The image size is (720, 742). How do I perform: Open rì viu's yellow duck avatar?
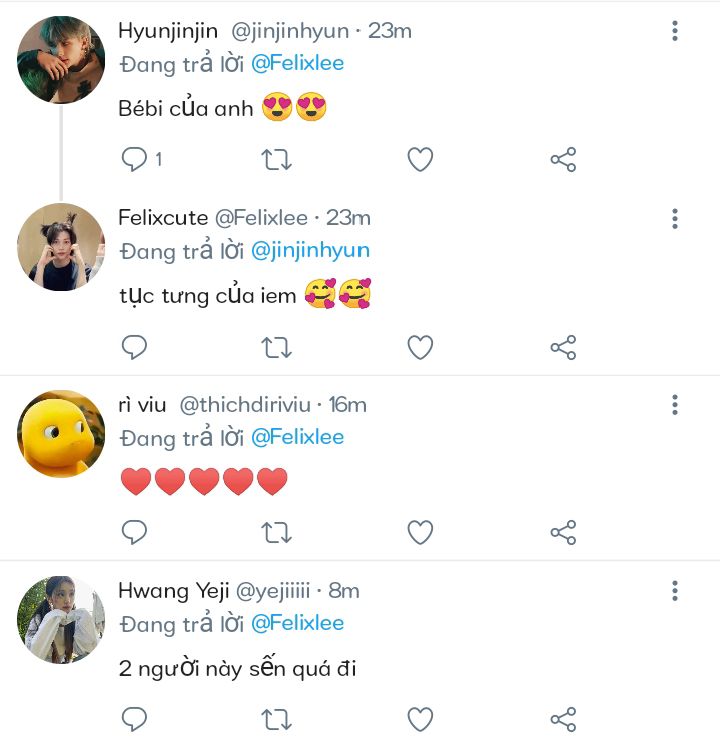61,433
